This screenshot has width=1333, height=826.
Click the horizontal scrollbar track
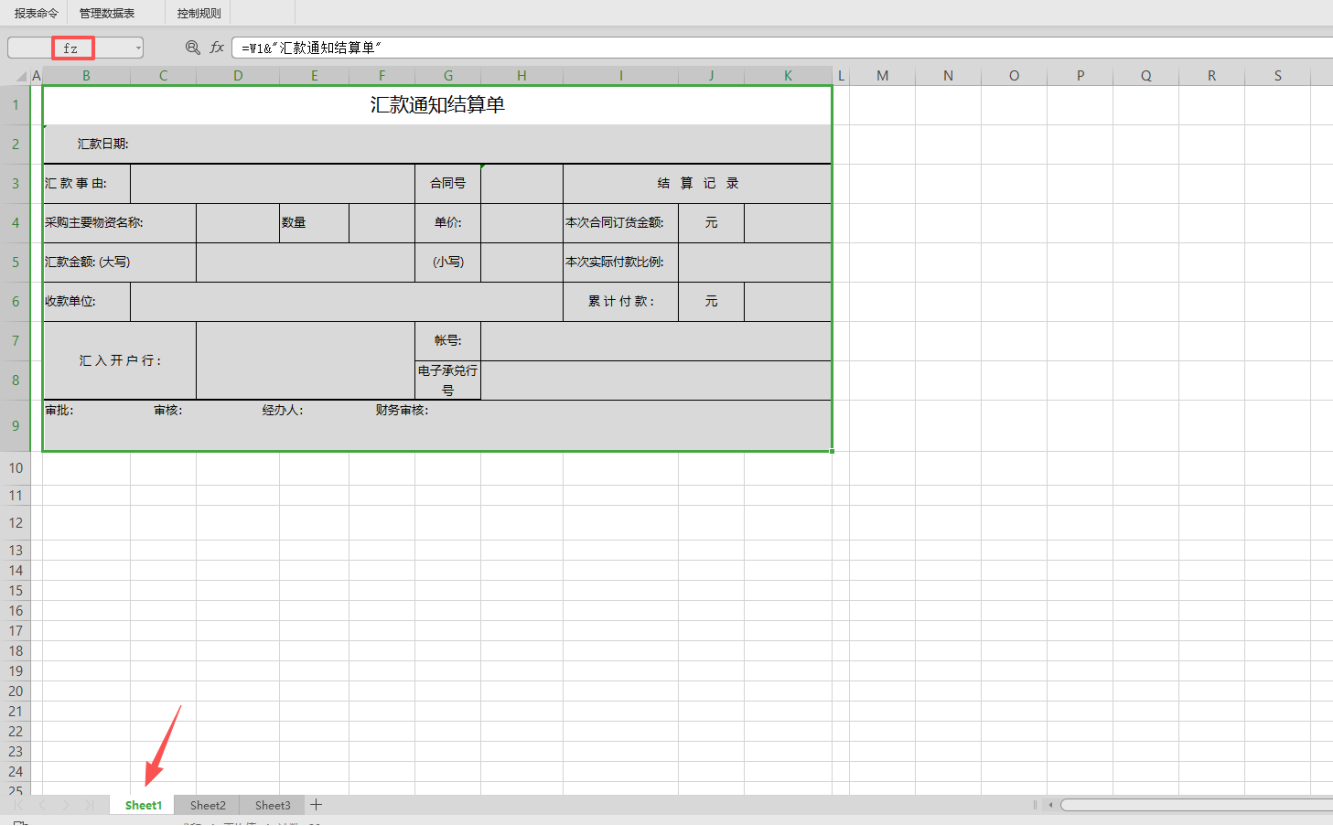coord(1200,805)
